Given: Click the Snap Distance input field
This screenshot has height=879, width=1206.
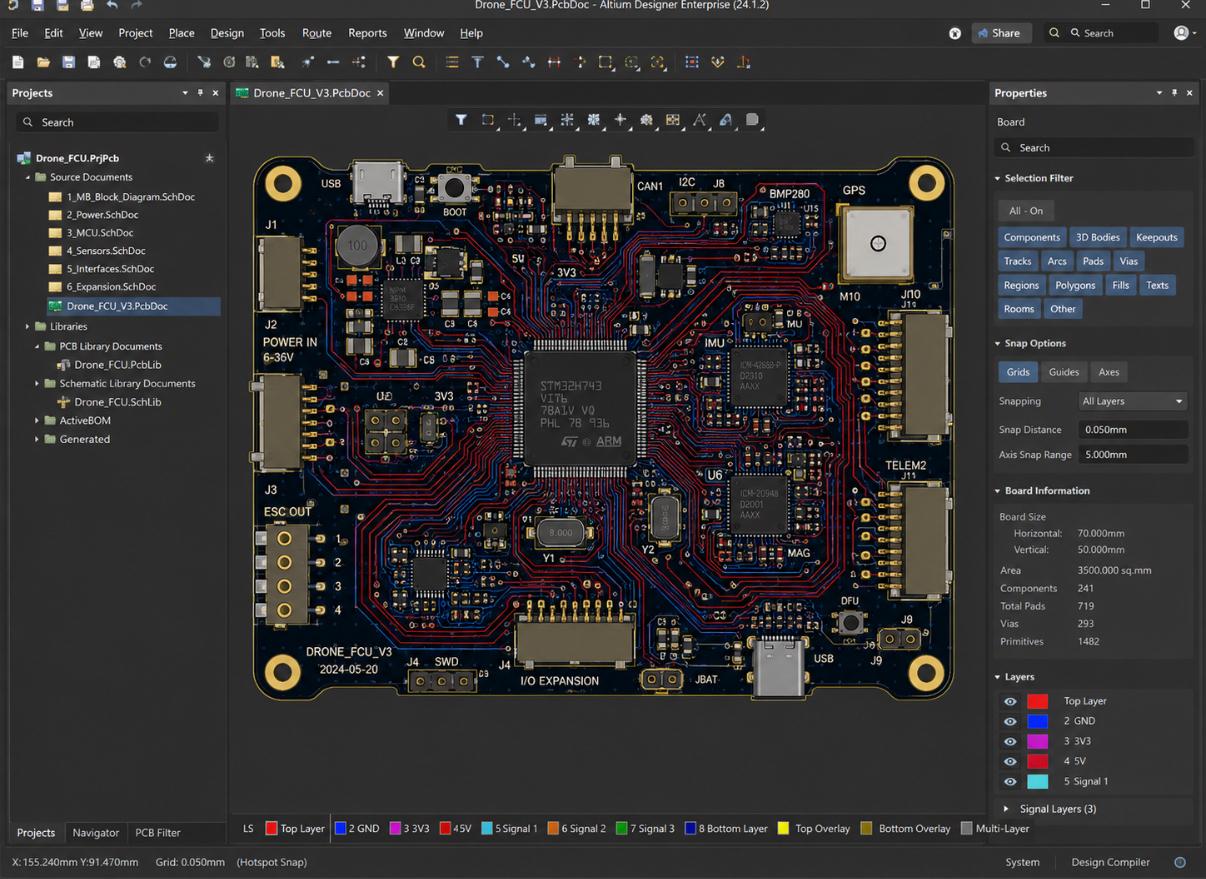Looking at the screenshot, I should click(1132, 430).
